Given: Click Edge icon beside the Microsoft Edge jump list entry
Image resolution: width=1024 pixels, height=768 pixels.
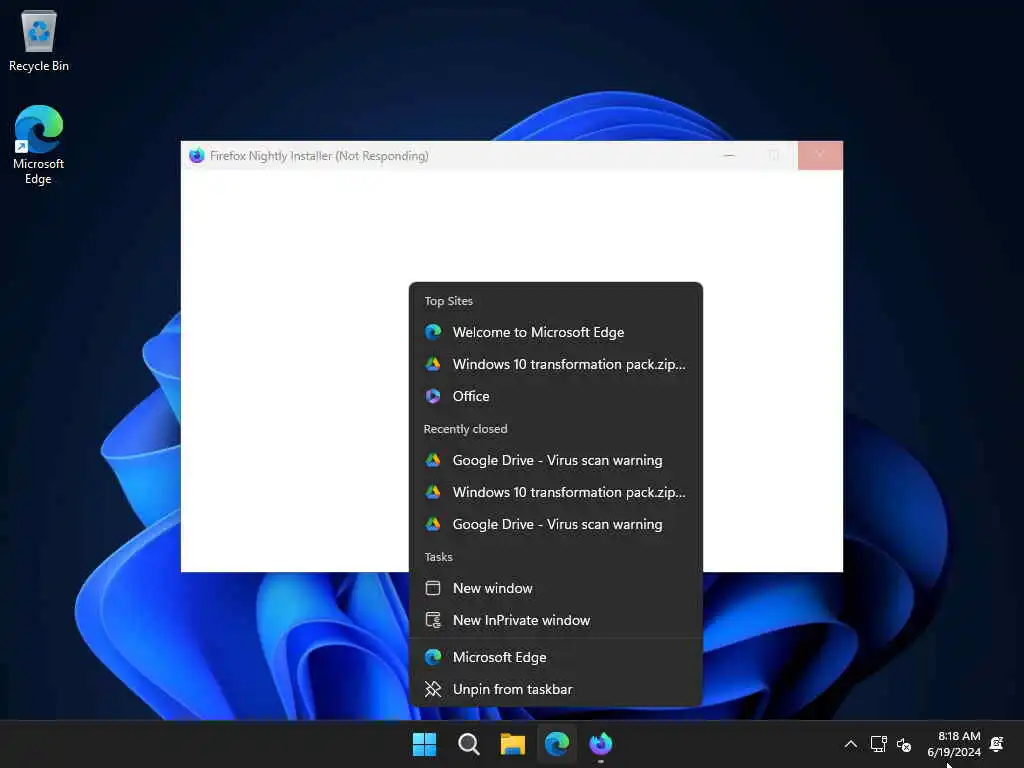Looking at the screenshot, I should 433,658.
